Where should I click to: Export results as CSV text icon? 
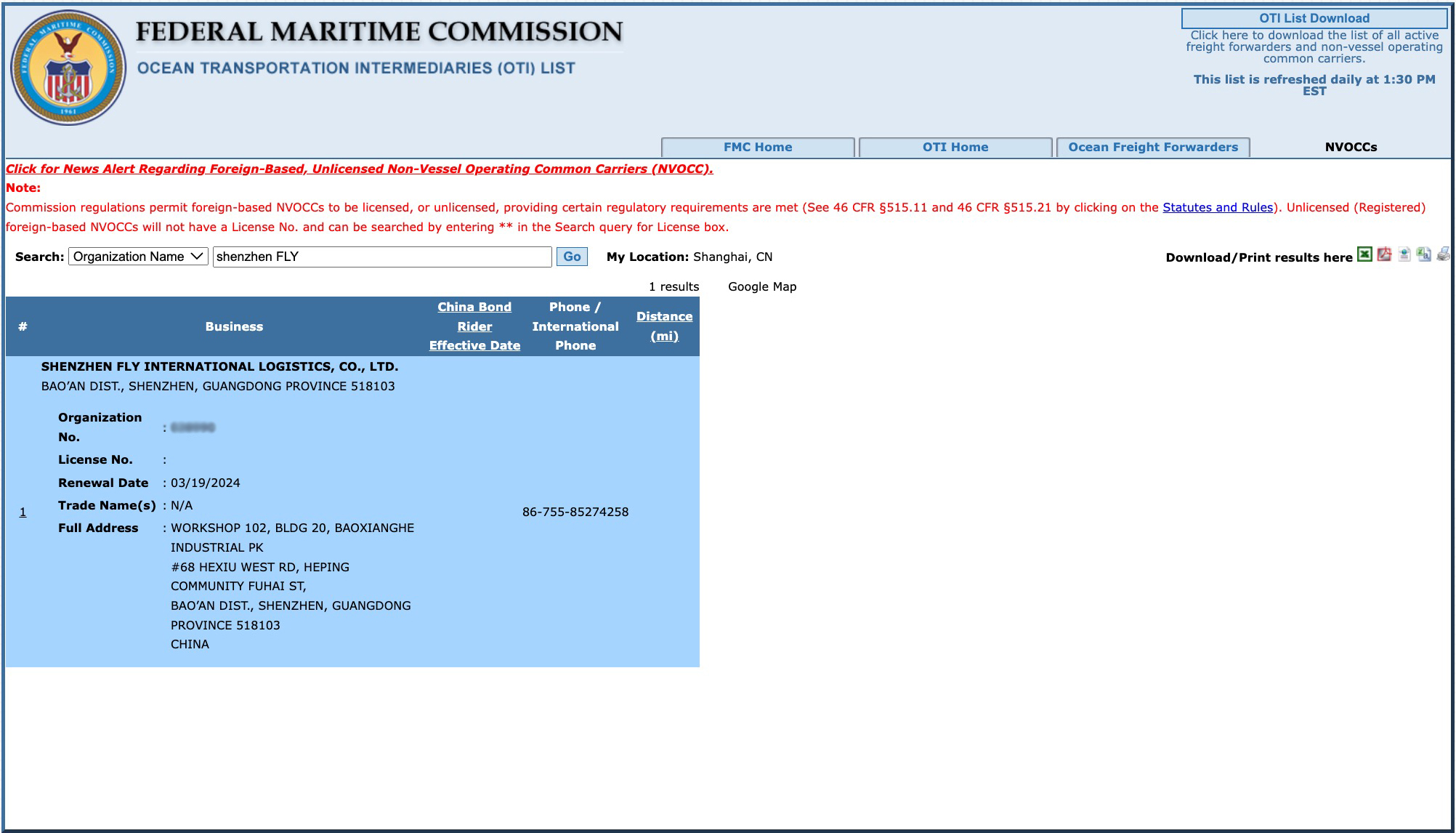coord(1423,254)
